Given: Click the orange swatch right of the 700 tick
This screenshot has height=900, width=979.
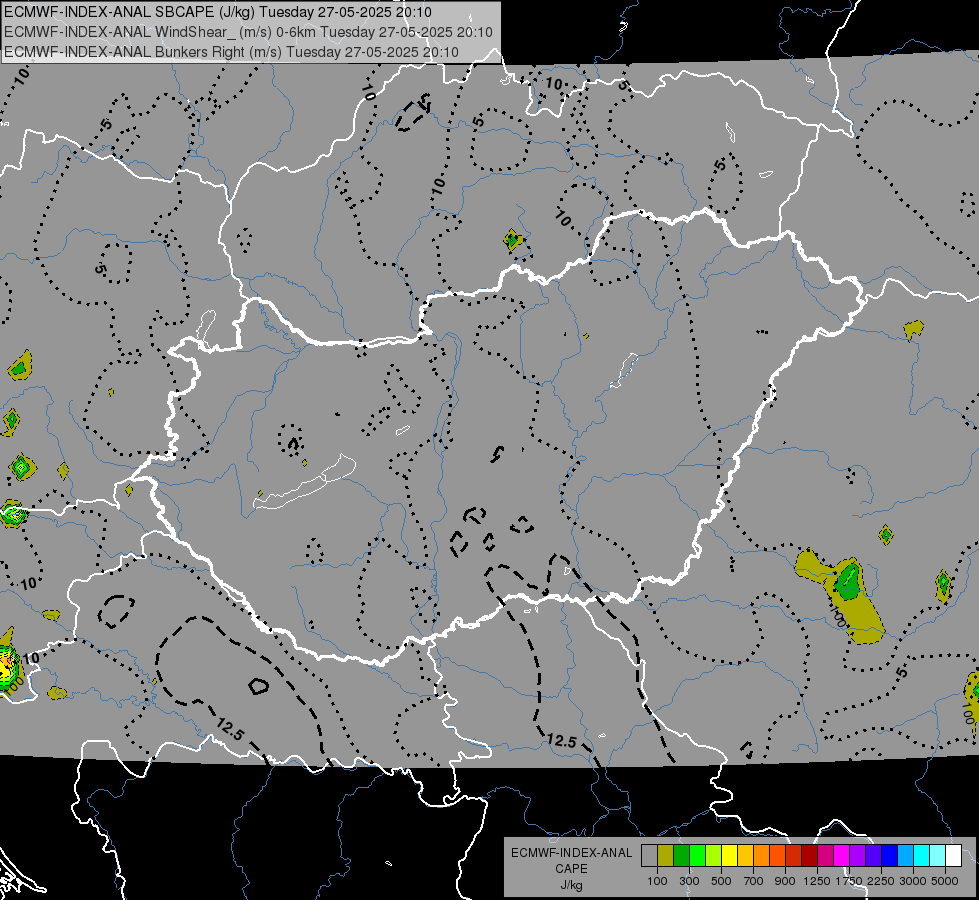Looking at the screenshot, I should [x=762, y=856].
